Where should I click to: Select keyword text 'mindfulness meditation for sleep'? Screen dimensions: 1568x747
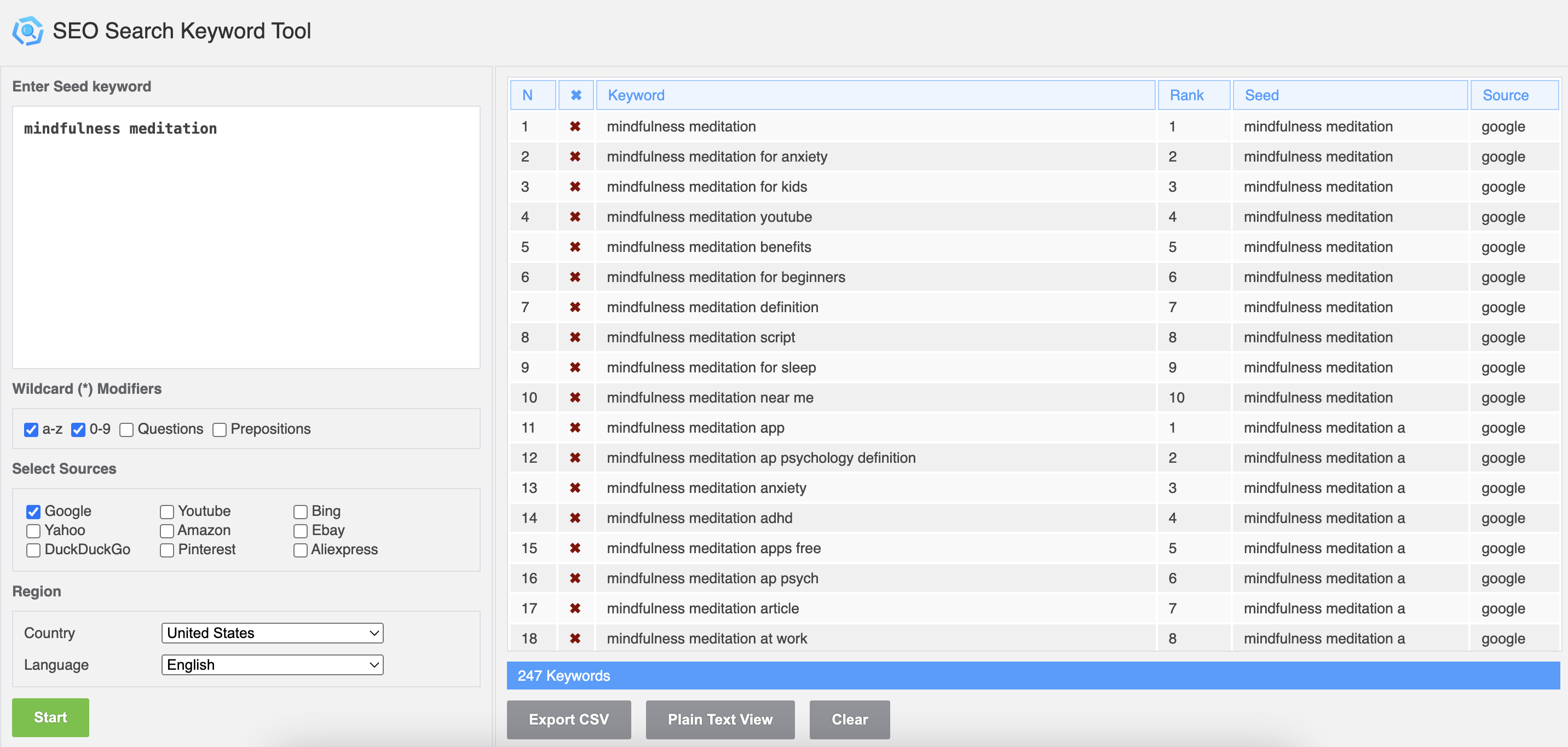click(x=711, y=367)
